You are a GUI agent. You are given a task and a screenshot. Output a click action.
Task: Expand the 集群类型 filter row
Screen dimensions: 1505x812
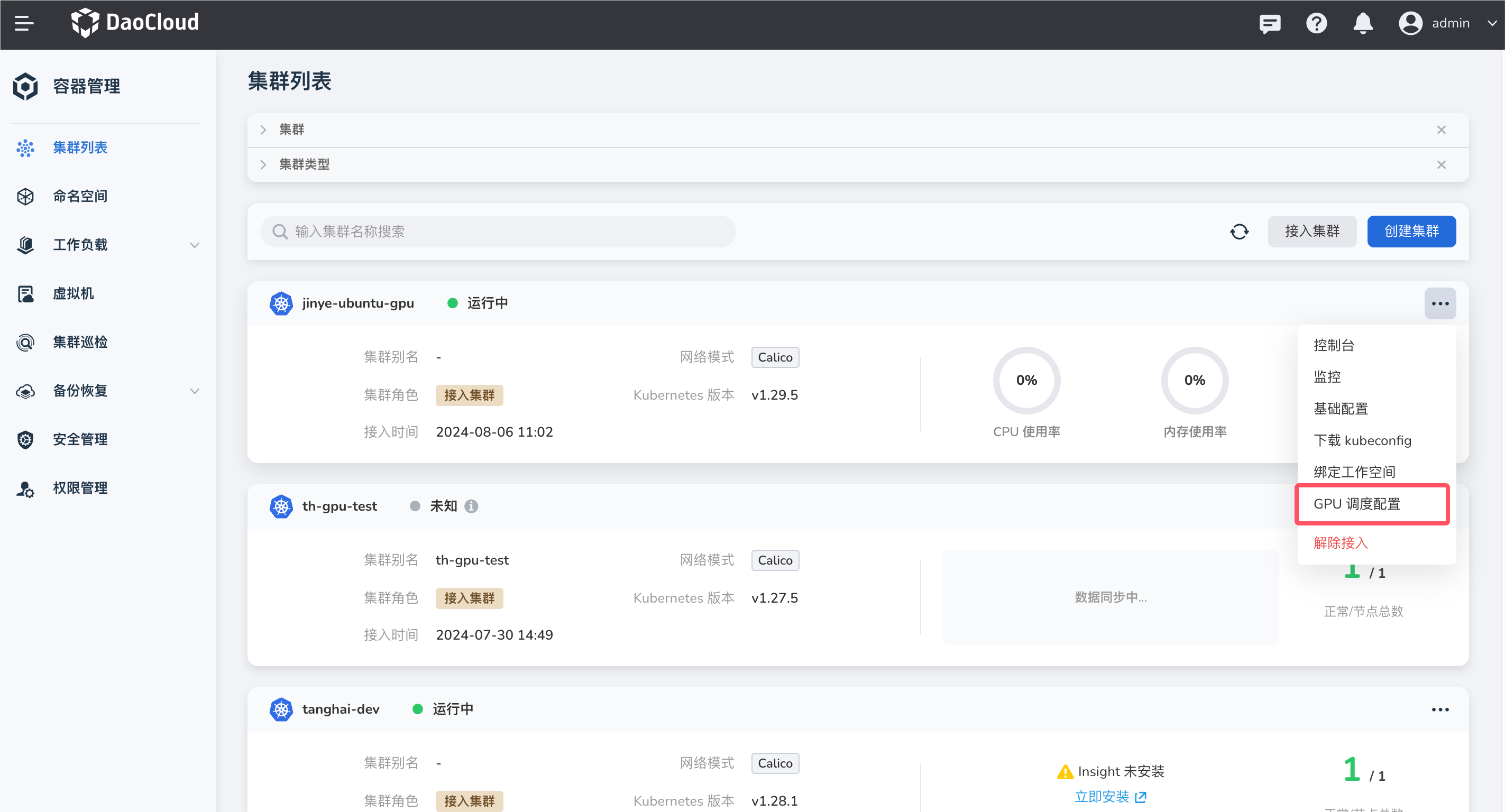click(263, 165)
